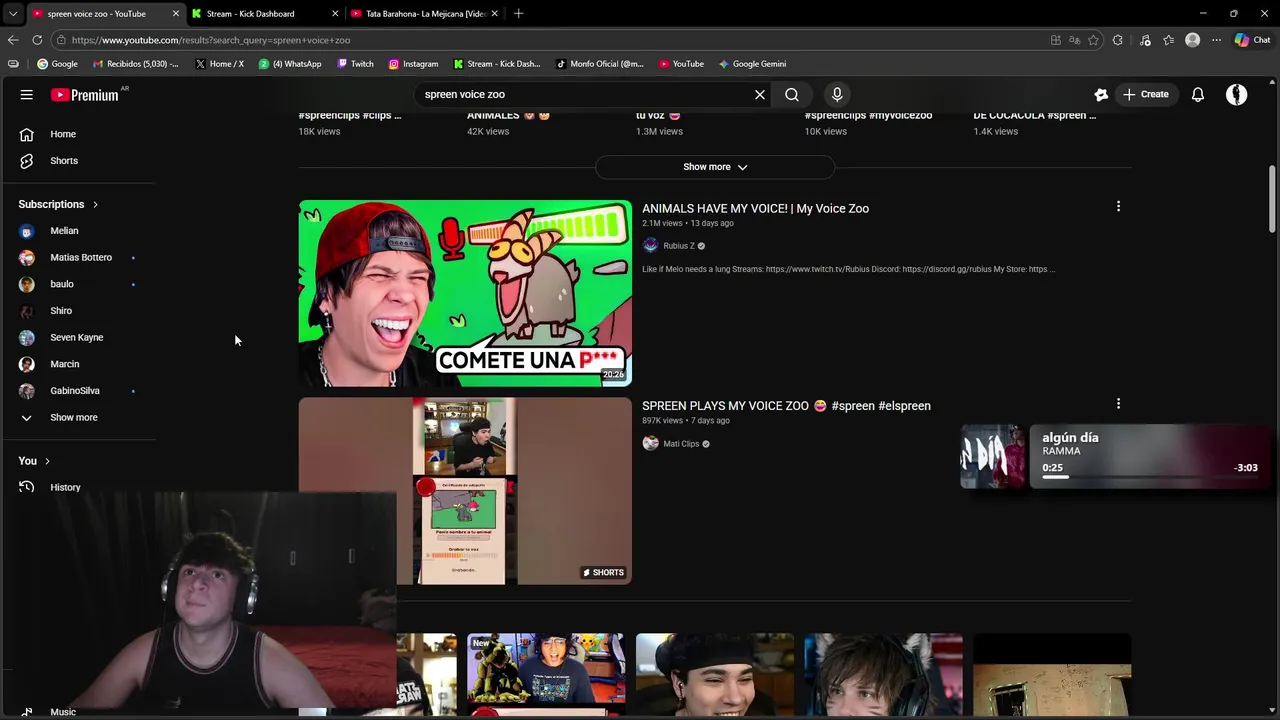Screen dimensions: 1280x720
Task: Open more options for SPREEN PLAYS video
Action: (x=1118, y=404)
